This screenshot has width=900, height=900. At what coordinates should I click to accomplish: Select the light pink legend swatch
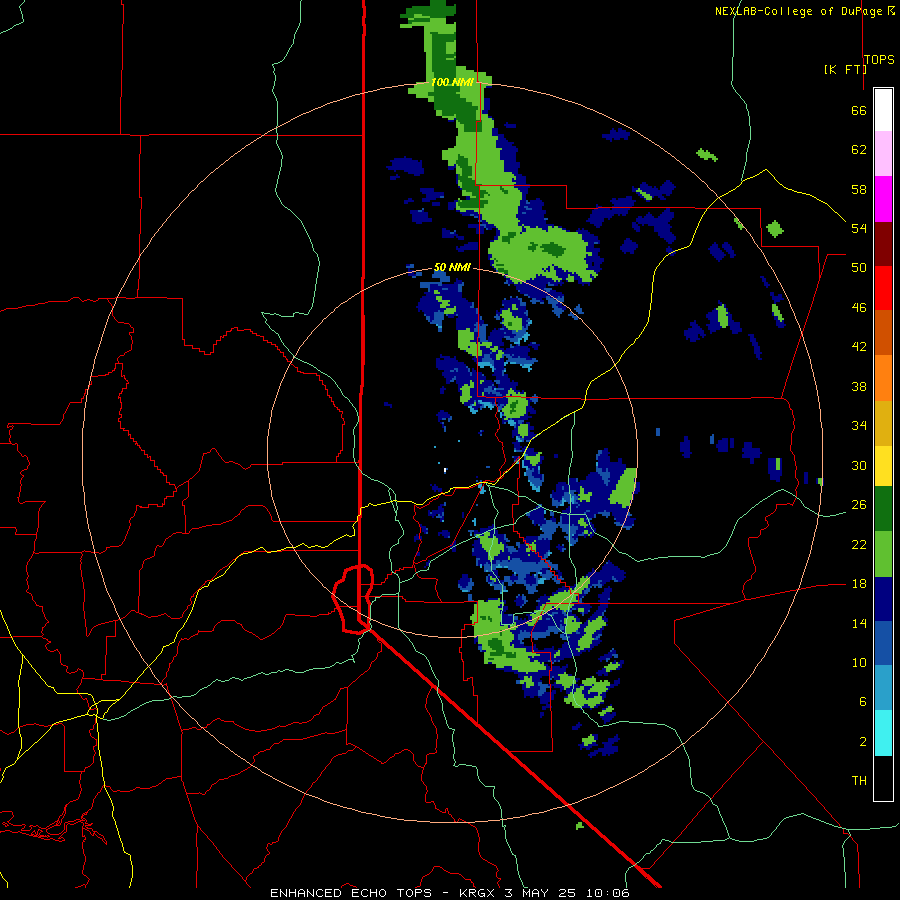point(883,153)
